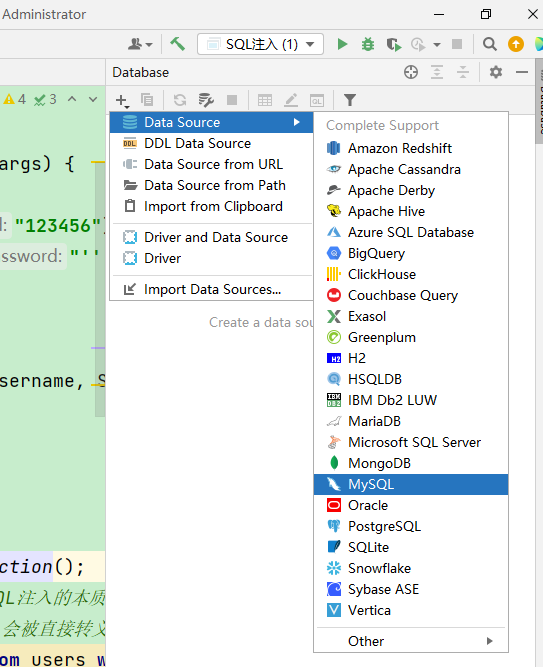
Task: Click the Build project hammer icon
Action: (x=177, y=44)
